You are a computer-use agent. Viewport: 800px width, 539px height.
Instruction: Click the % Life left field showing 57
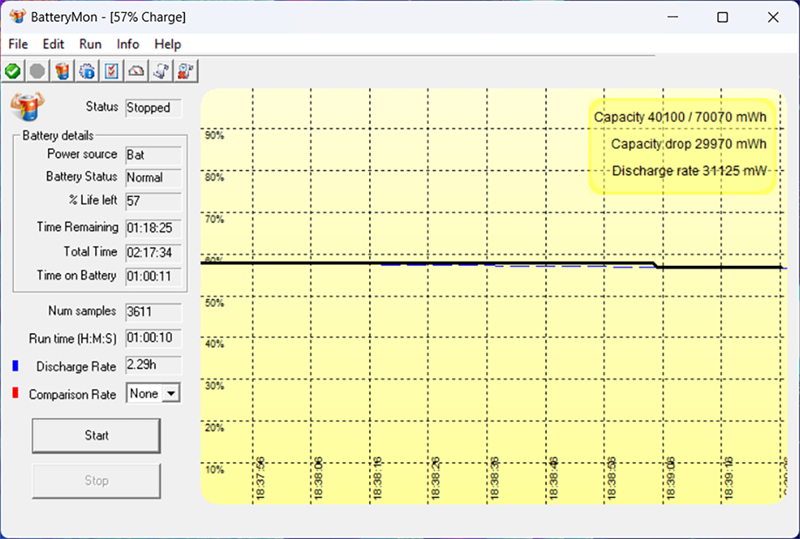coord(153,201)
